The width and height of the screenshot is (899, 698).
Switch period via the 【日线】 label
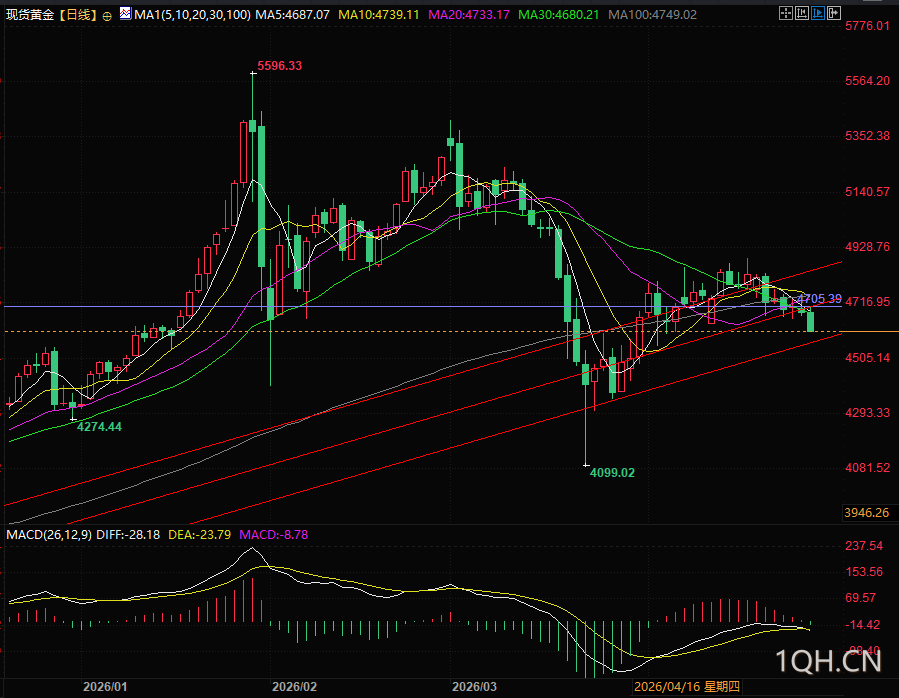click(78, 15)
